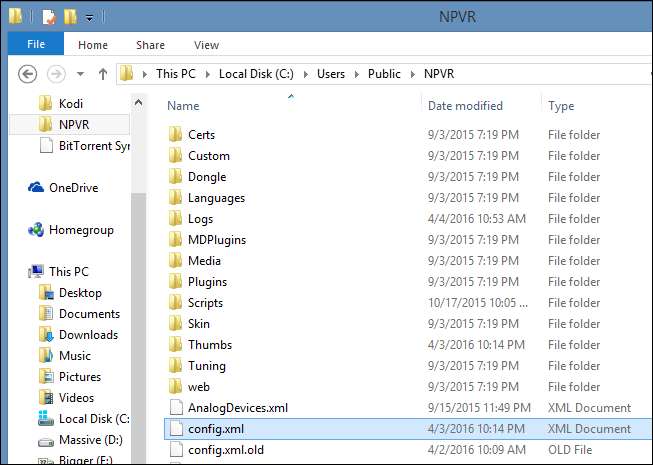This screenshot has height=465, width=653.
Task: Select Massive (D:) drive in navigation pane
Action: (x=80, y=440)
